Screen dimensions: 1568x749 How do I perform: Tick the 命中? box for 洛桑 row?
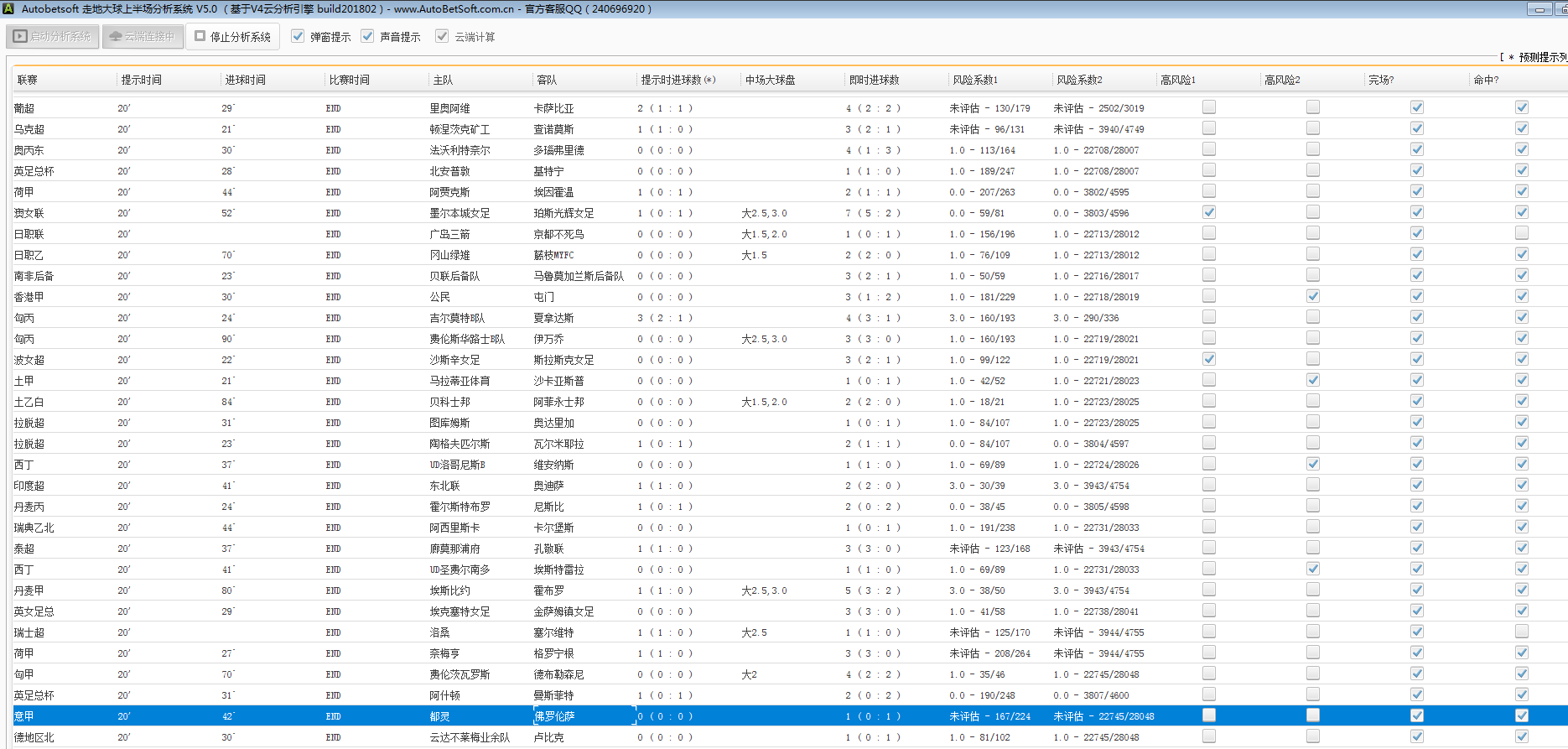1522,632
